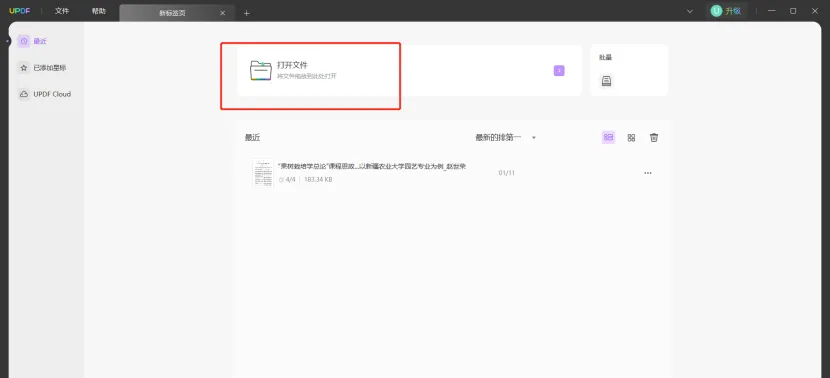Click the purple badge in open file card

559,70
